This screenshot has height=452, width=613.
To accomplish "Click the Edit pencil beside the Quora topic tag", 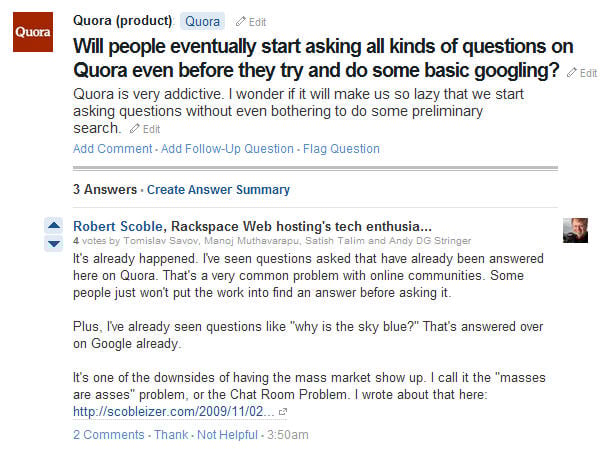I will (x=250, y=21).
